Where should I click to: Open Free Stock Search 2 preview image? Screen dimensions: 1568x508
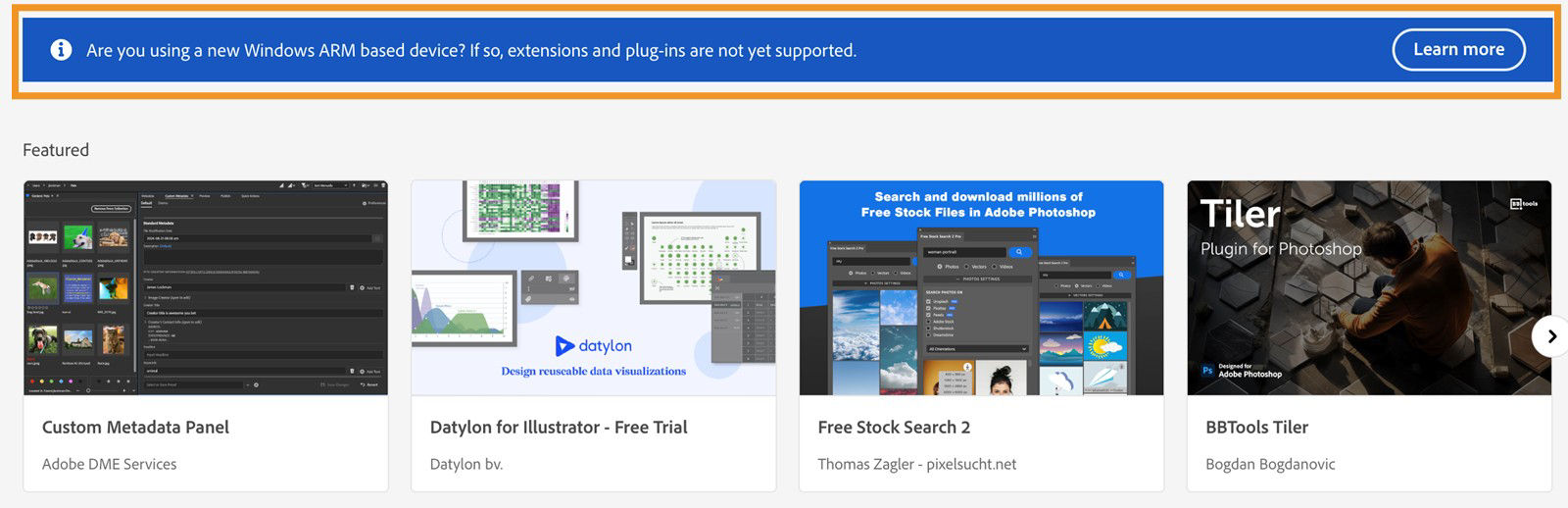coord(982,288)
